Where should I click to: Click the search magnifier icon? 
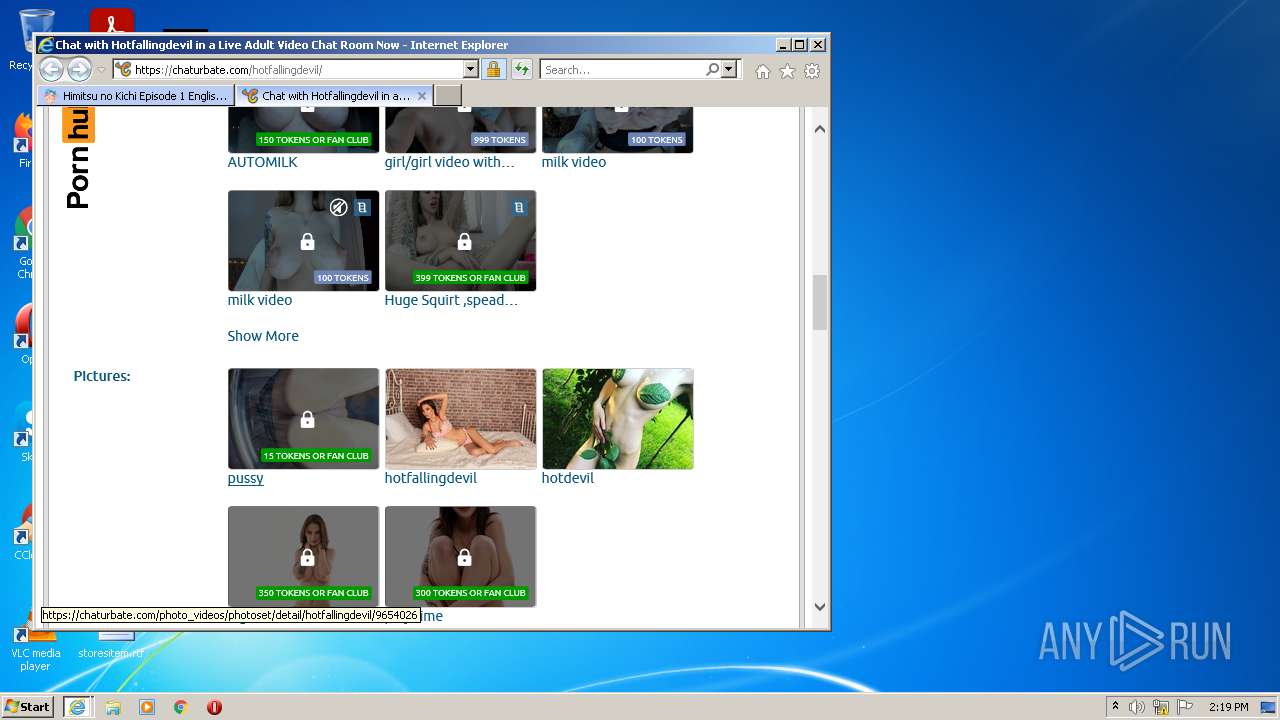coord(712,69)
